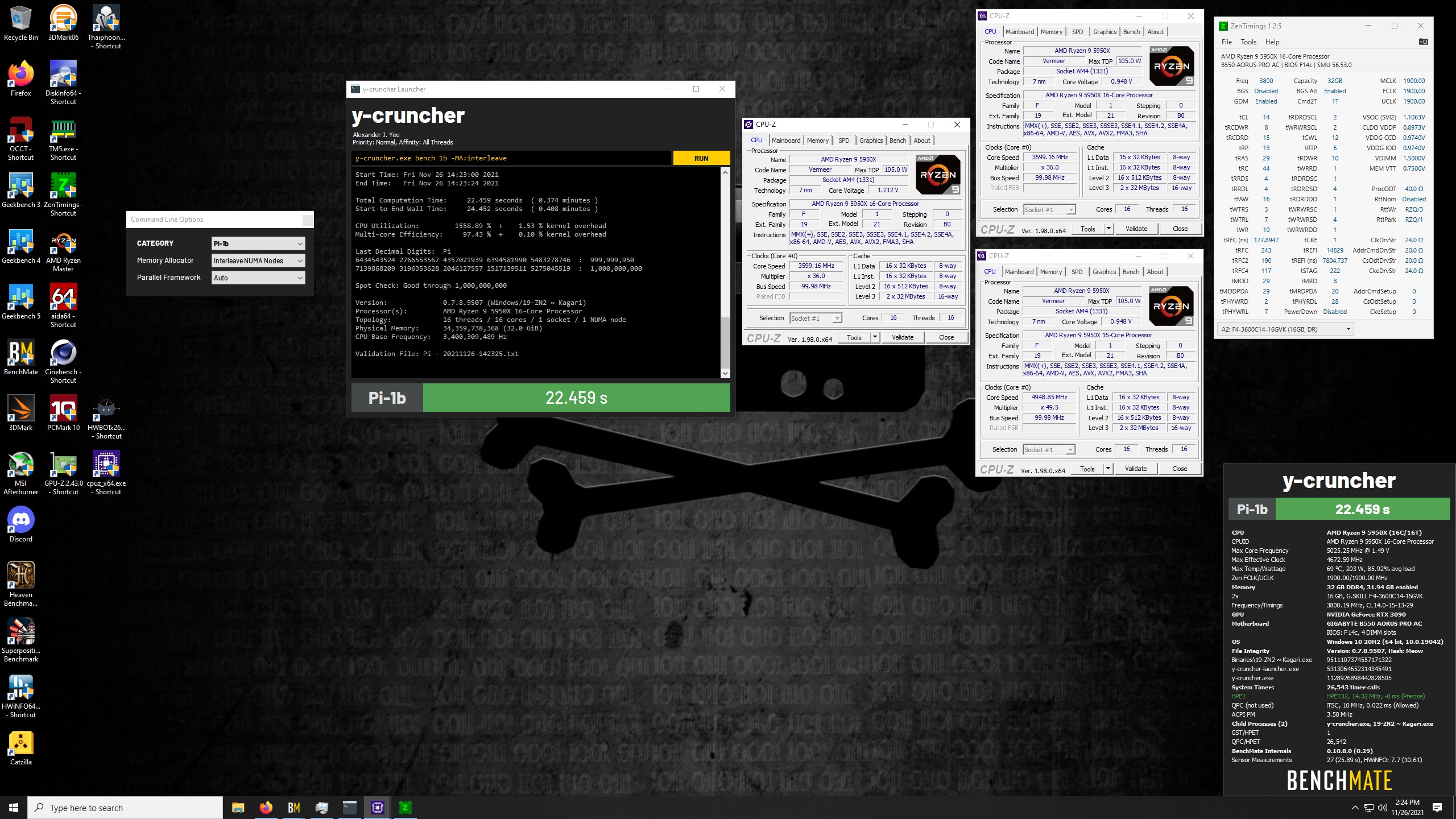This screenshot has height=819, width=1456.
Task: Switch to Bench tab in middle CPU-Z window
Action: tap(897, 140)
